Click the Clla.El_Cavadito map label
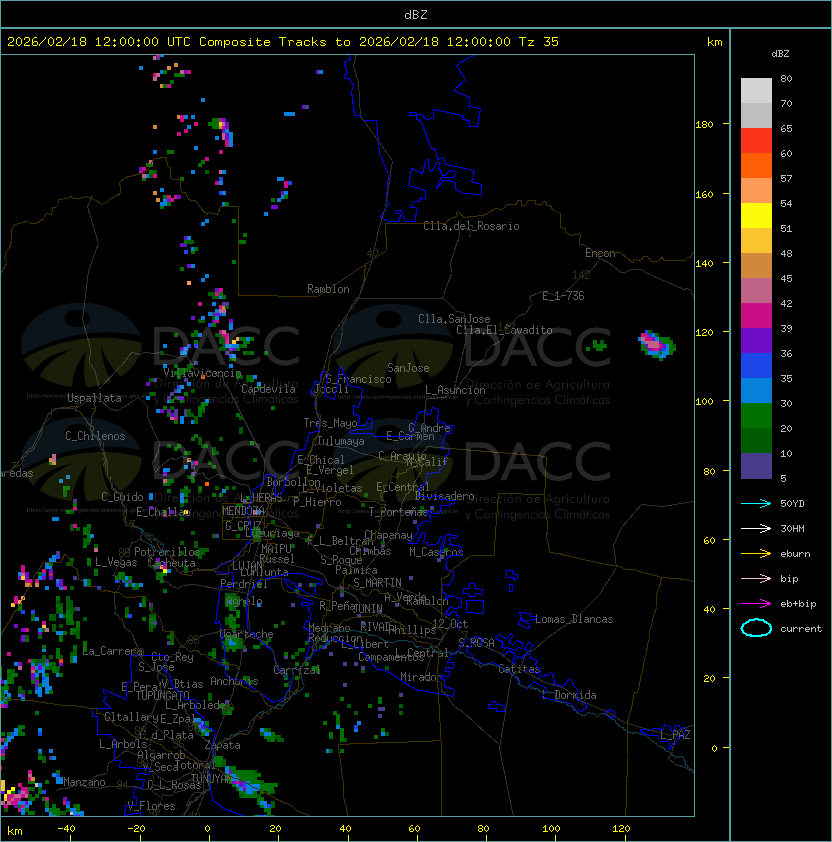 (x=504, y=330)
